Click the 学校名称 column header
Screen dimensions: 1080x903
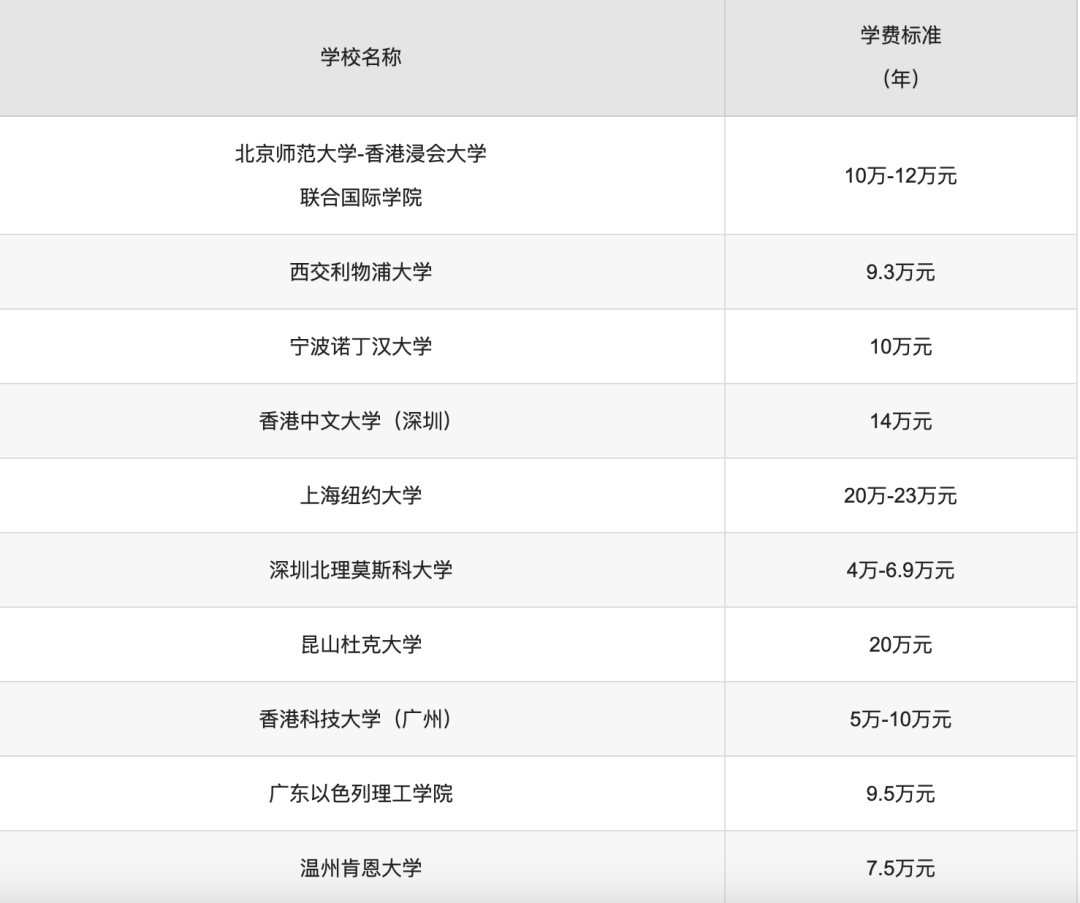coord(361,57)
